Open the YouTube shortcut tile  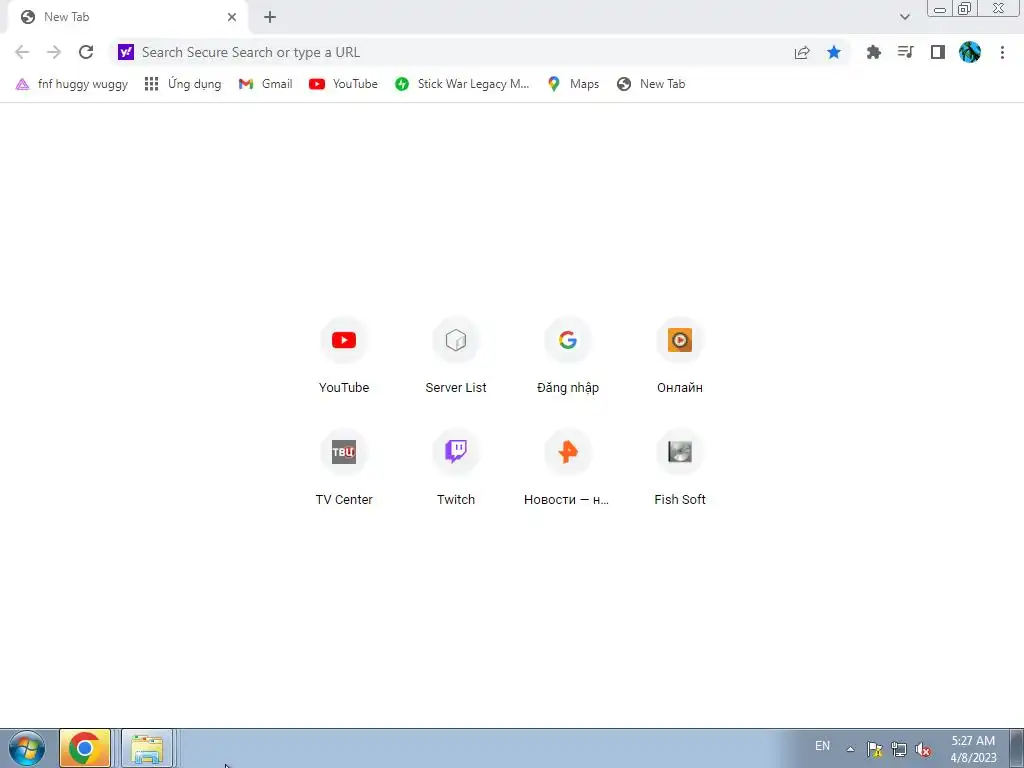point(344,356)
